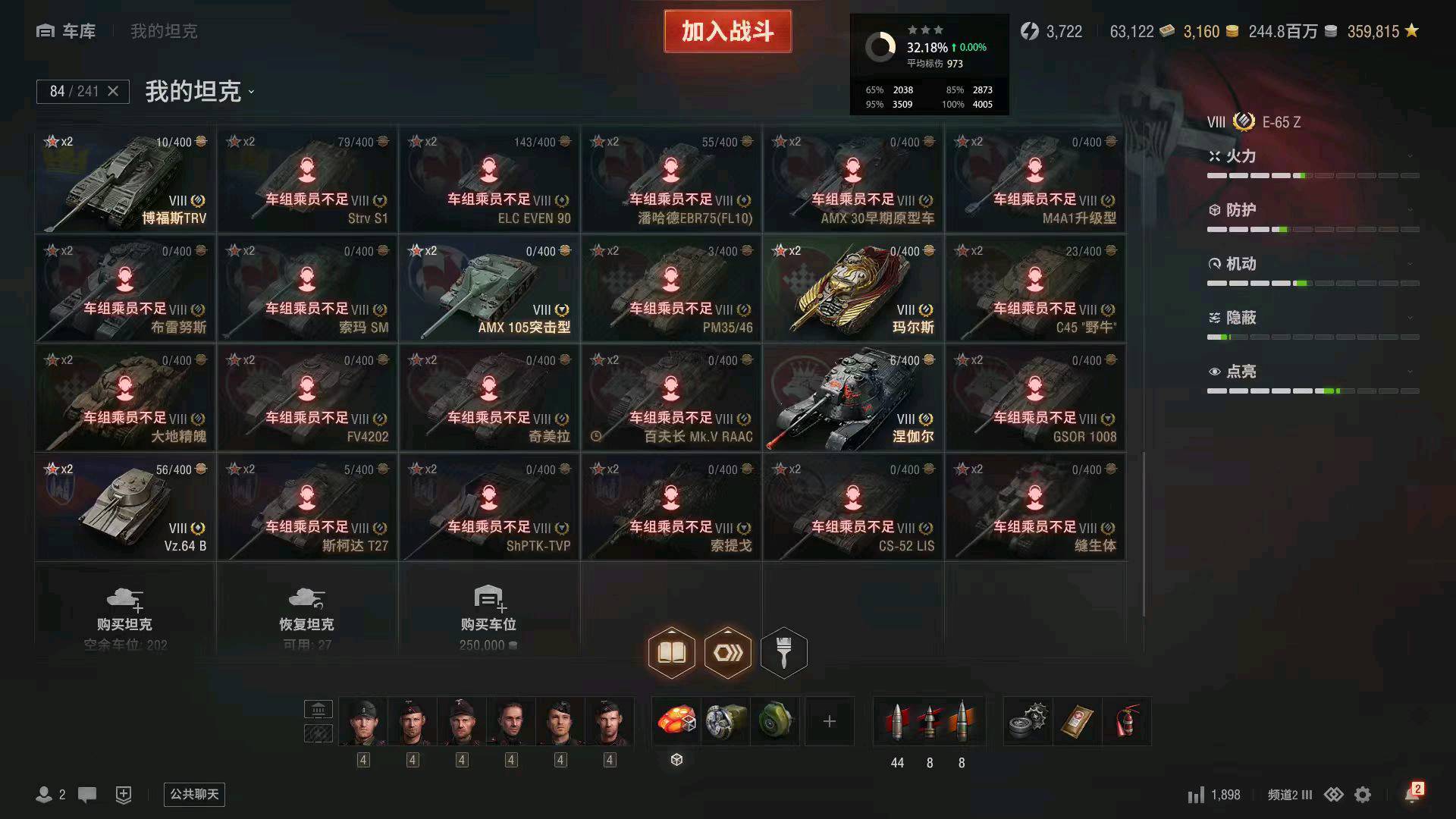
Task: Open the field manual book hexagon icon
Action: click(672, 652)
